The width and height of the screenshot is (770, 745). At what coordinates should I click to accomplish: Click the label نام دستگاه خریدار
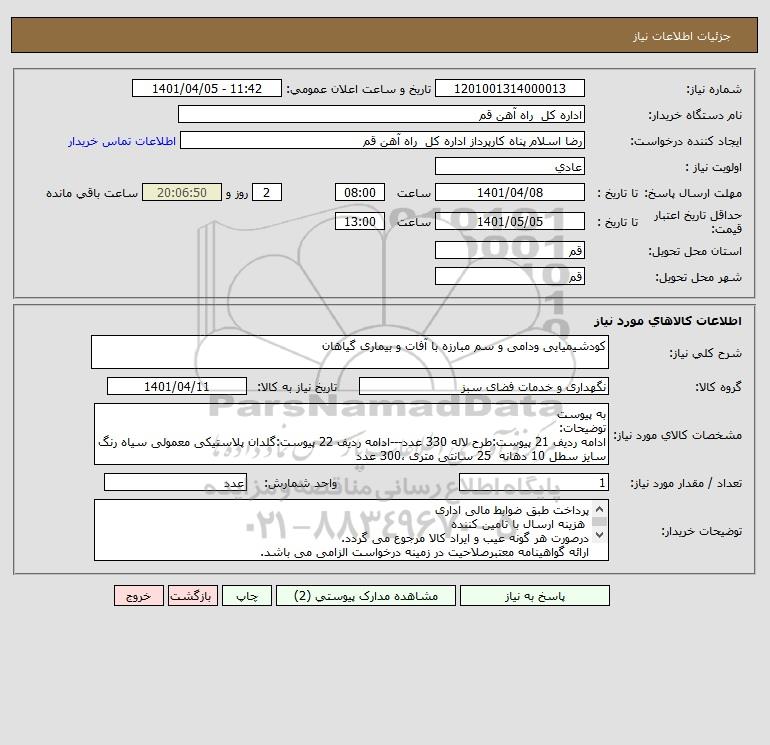[x=695, y=115]
